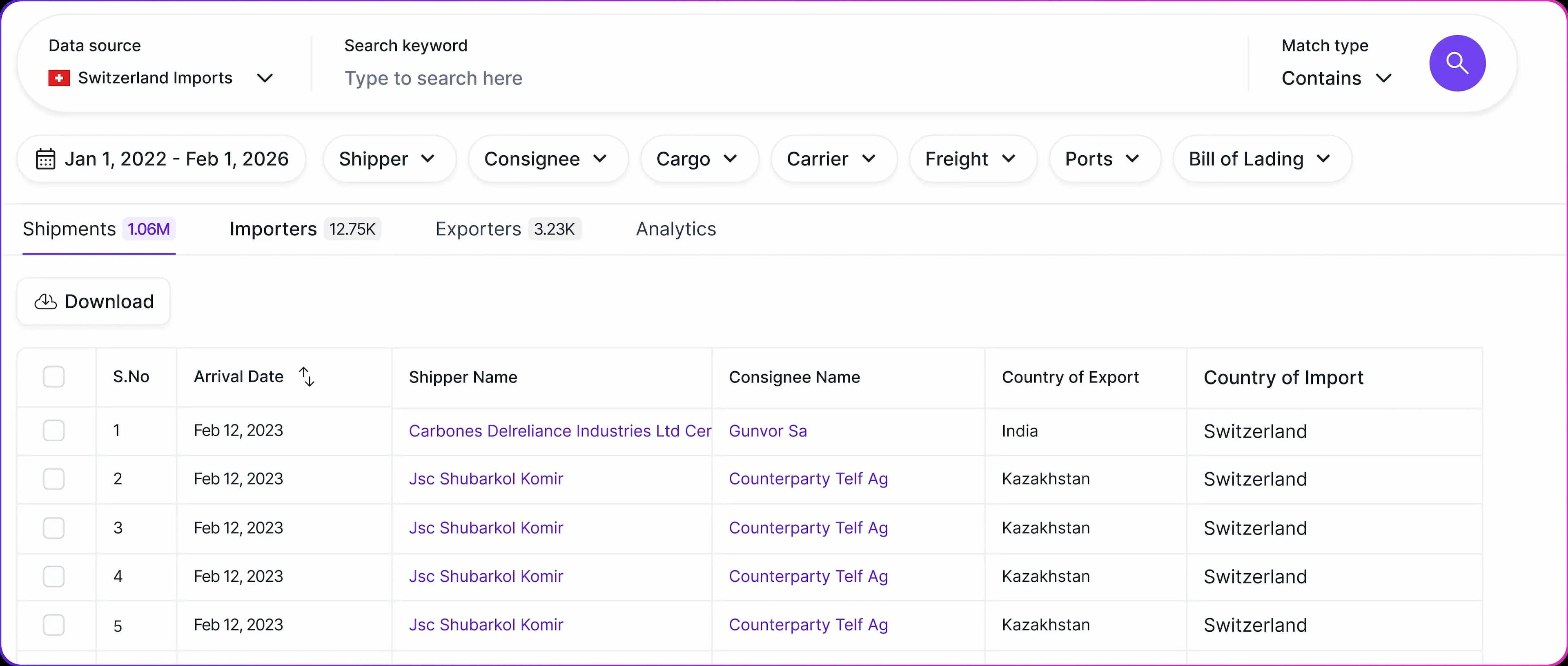Open the Switzerland Imports data source dropdown
Viewport: 1568px width, 666px height.
[161, 78]
